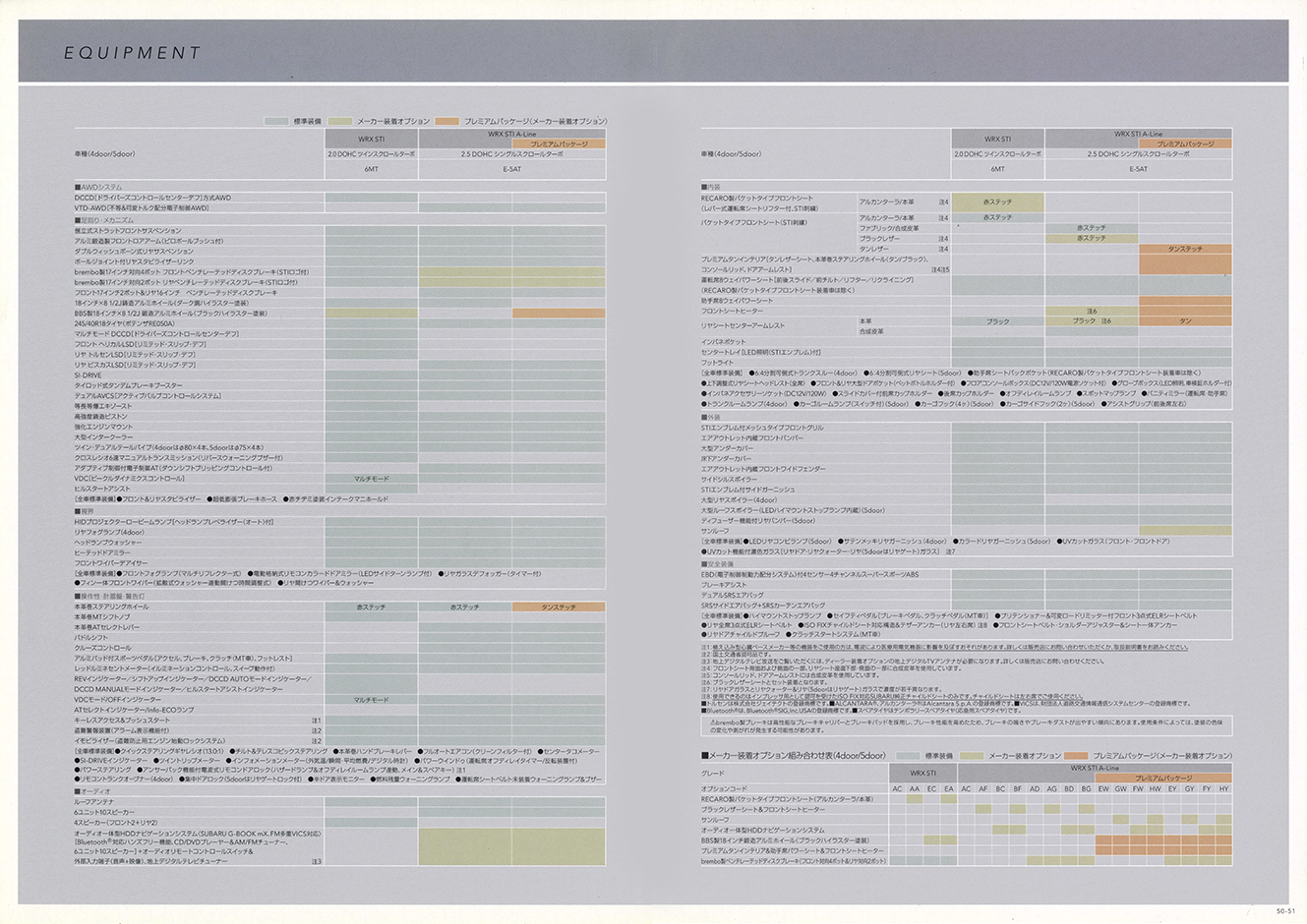This screenshot has width=1307, height=924.
Task: Click the パドルシフト row label
Action: [x=91, y=638]
